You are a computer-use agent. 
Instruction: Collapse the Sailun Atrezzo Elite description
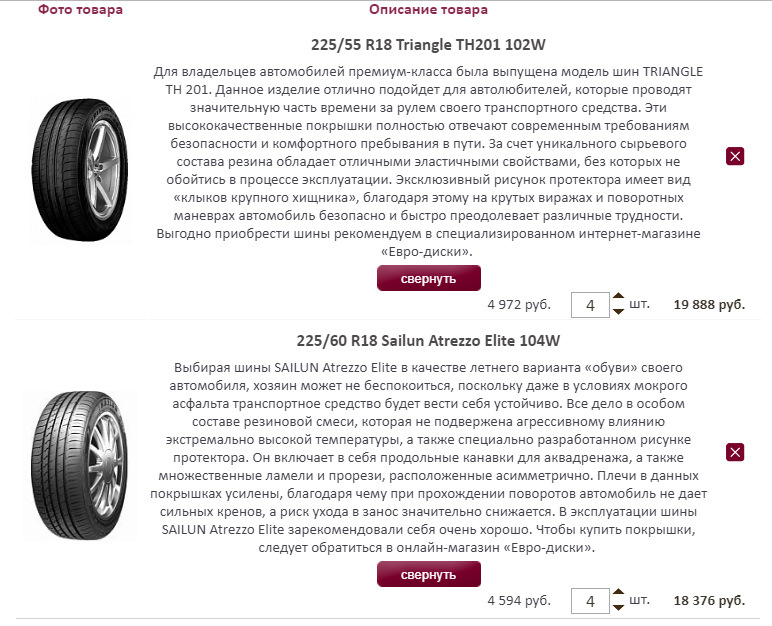[x=429, y=574]
